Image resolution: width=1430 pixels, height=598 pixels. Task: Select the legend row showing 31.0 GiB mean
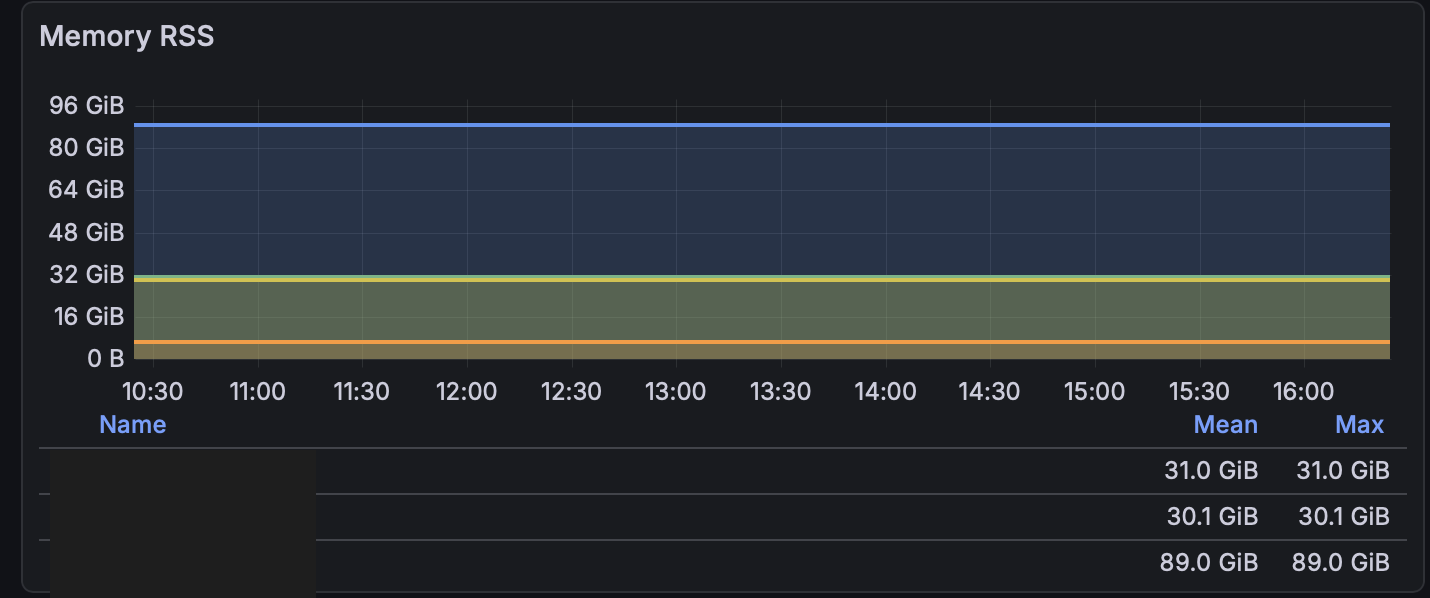coord(700,470)
